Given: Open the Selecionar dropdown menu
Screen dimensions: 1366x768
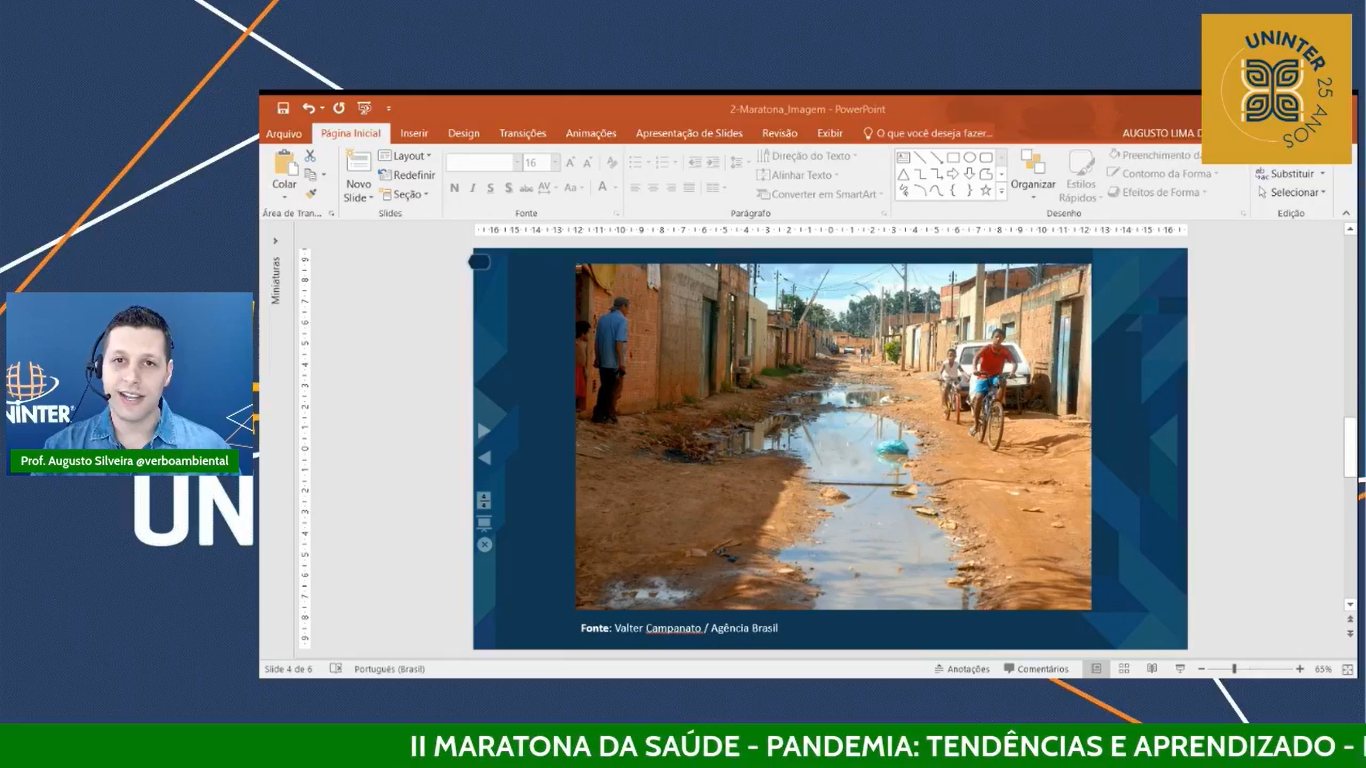Looking at the screenshot, I should tap(1292, 192).
